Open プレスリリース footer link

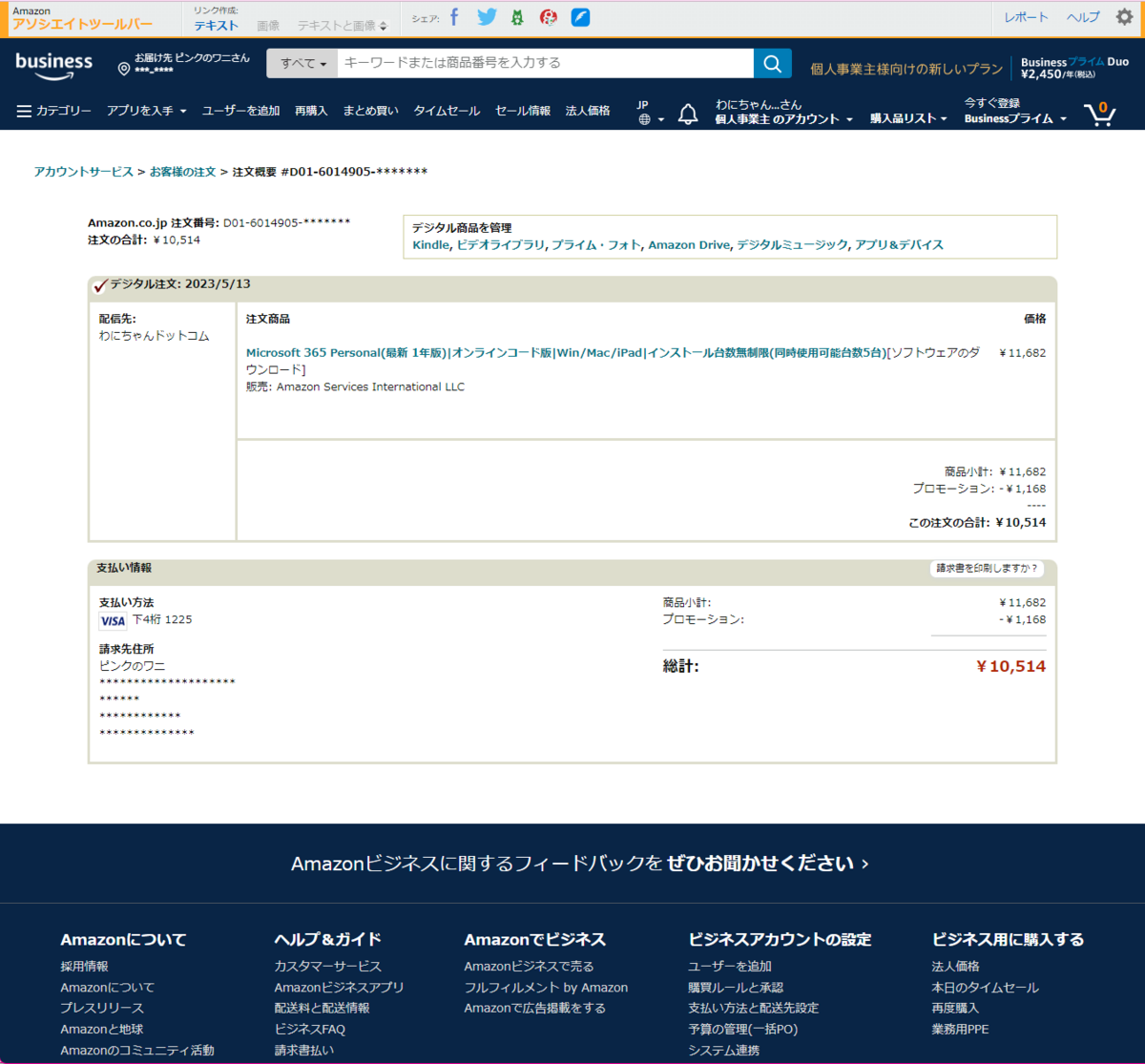(x=102, y=1009)
